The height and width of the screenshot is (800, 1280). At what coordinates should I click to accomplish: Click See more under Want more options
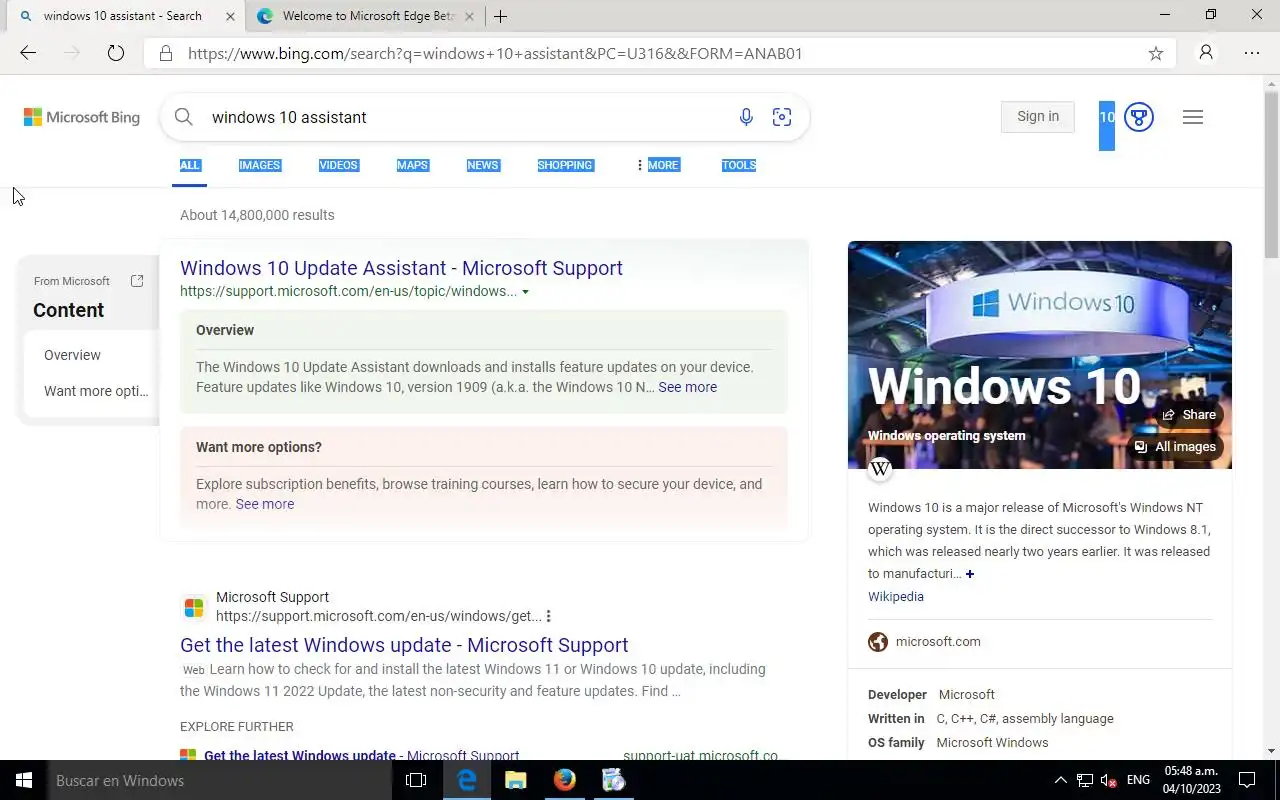pos(265,504)
